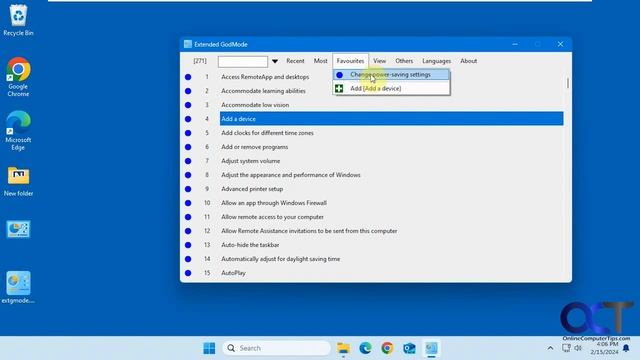Viewport: 640px width, 360px height.
Task: Click blue dot beside Accommodate low vision
Action: pyautogui.click(x=188, y=105)
